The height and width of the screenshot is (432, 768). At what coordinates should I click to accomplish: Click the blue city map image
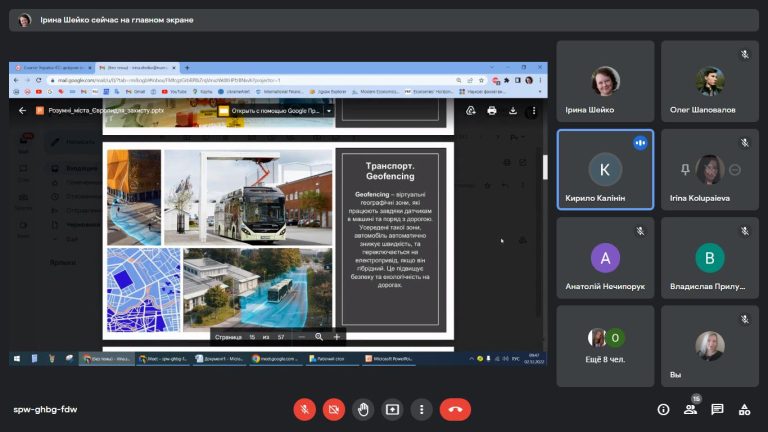point(144,290)
